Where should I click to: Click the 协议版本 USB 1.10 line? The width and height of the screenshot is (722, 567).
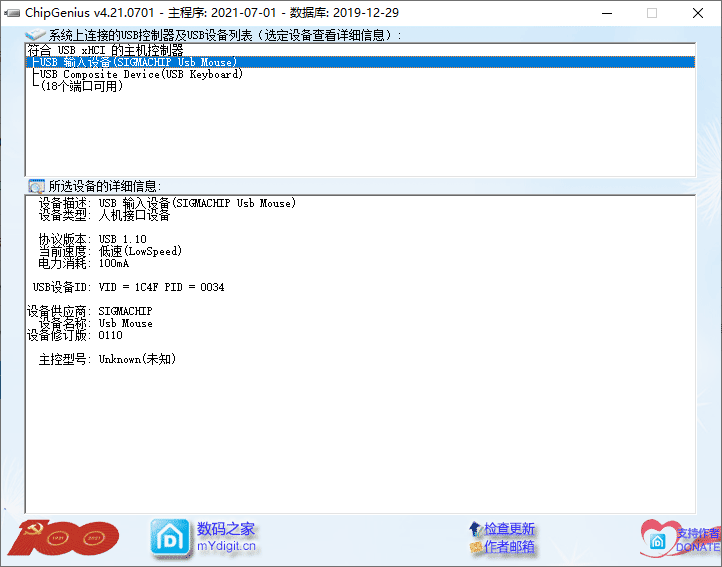(x=93, y=239)
